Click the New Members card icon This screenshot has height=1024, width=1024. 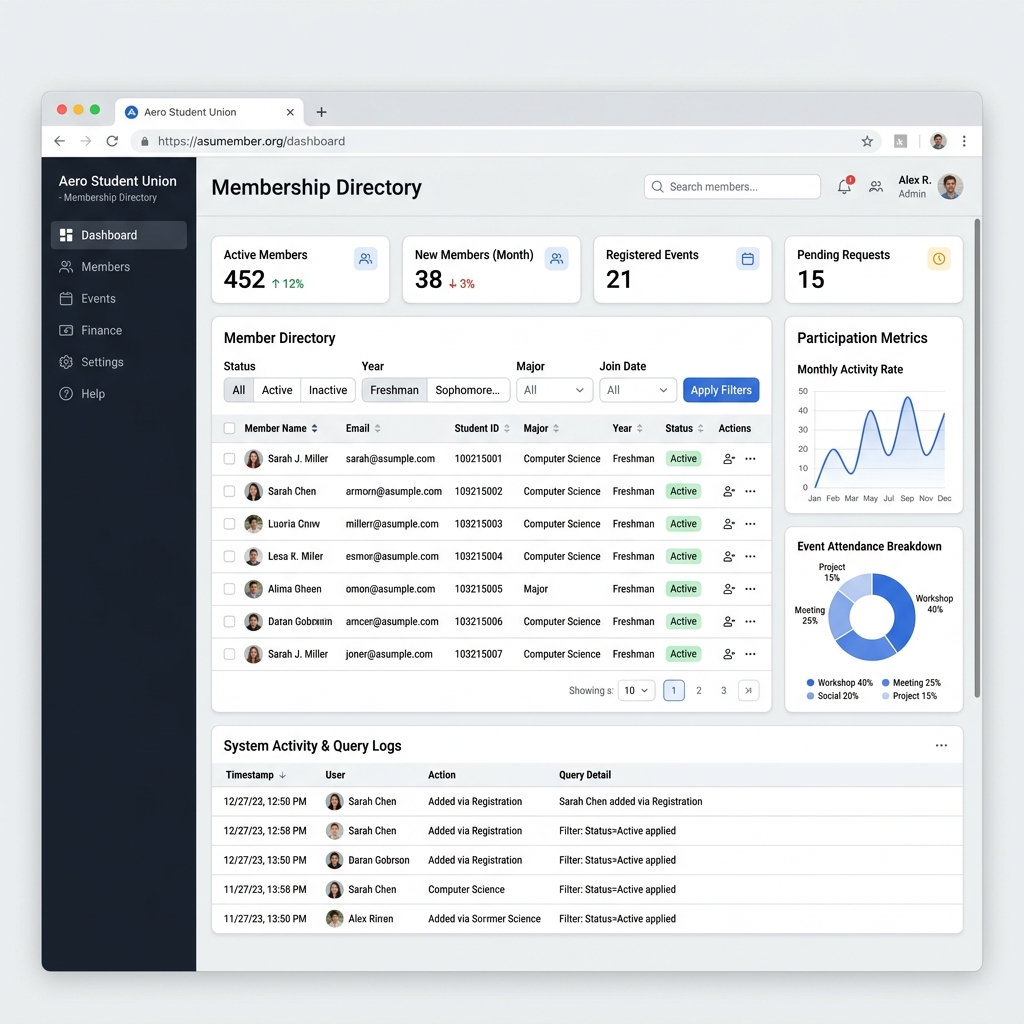[x=556, y=259]
